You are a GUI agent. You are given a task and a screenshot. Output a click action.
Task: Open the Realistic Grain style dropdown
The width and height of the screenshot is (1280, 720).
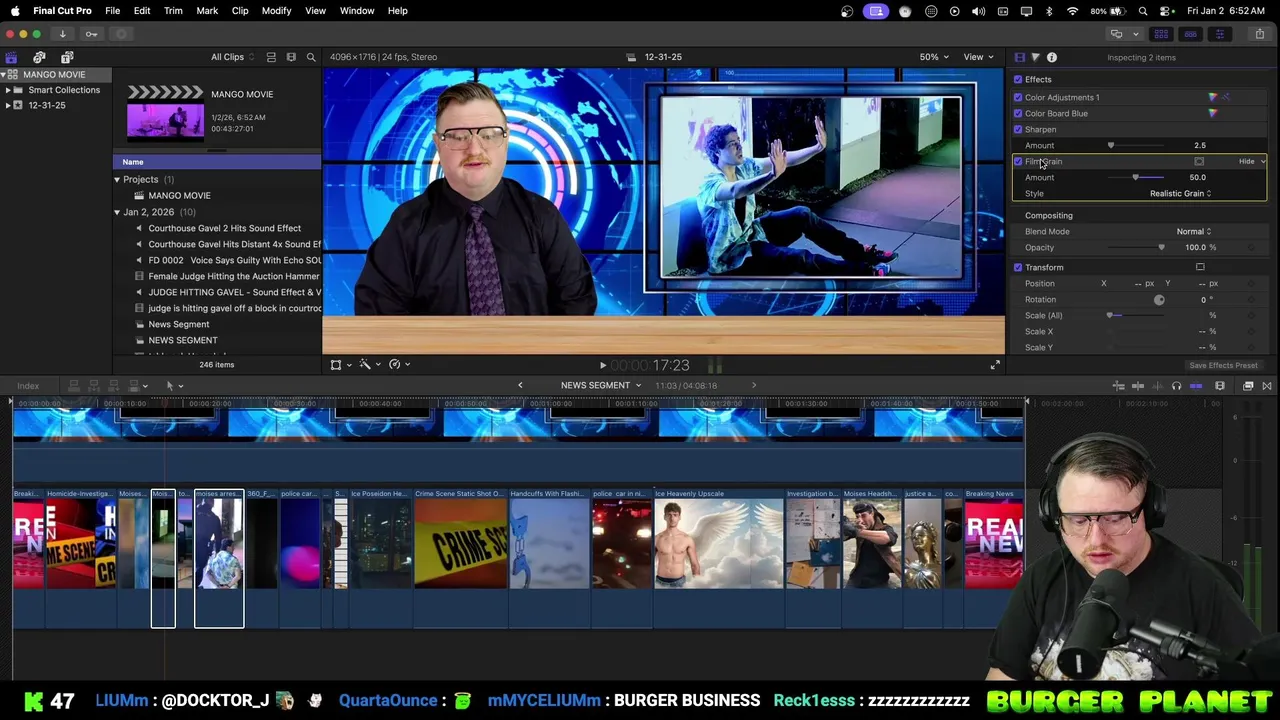pyautogui.click(x=1180, y=193)
